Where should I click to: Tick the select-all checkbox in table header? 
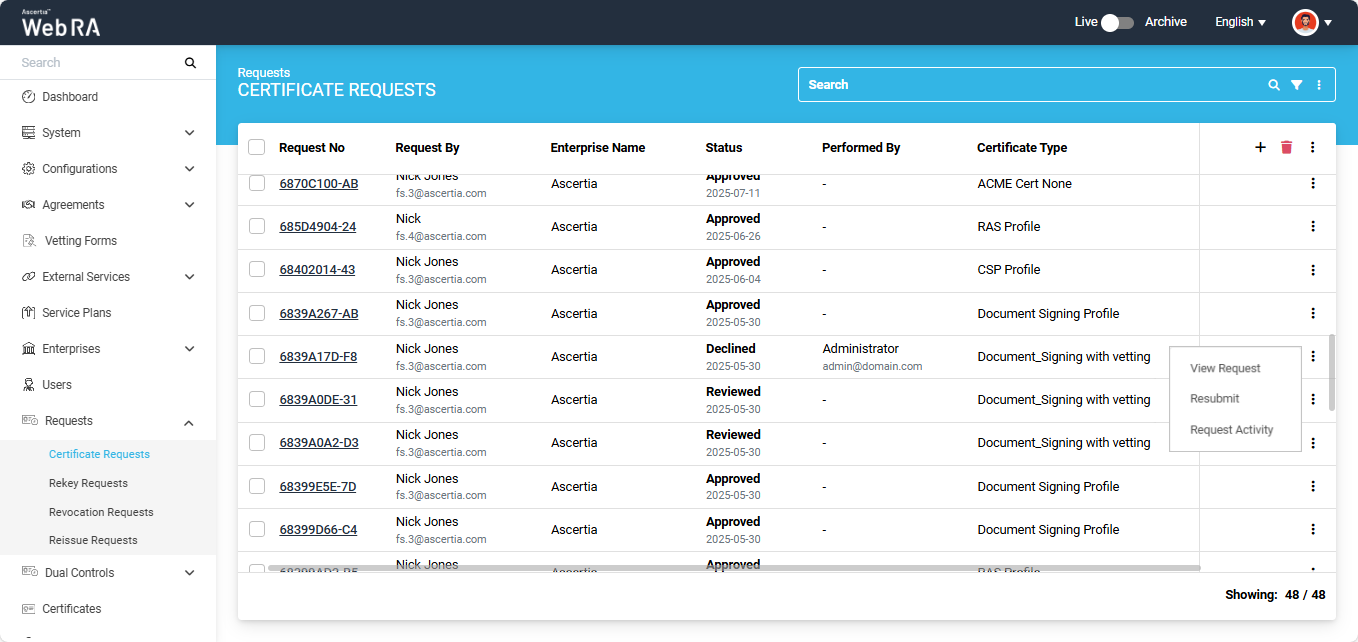[x=257, y=147]
